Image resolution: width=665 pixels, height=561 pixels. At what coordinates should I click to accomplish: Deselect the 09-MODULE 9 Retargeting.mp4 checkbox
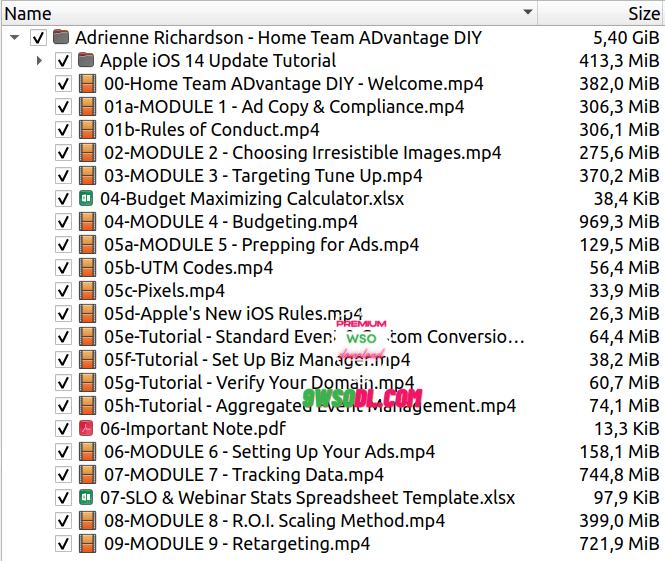(x=63, y=544)
